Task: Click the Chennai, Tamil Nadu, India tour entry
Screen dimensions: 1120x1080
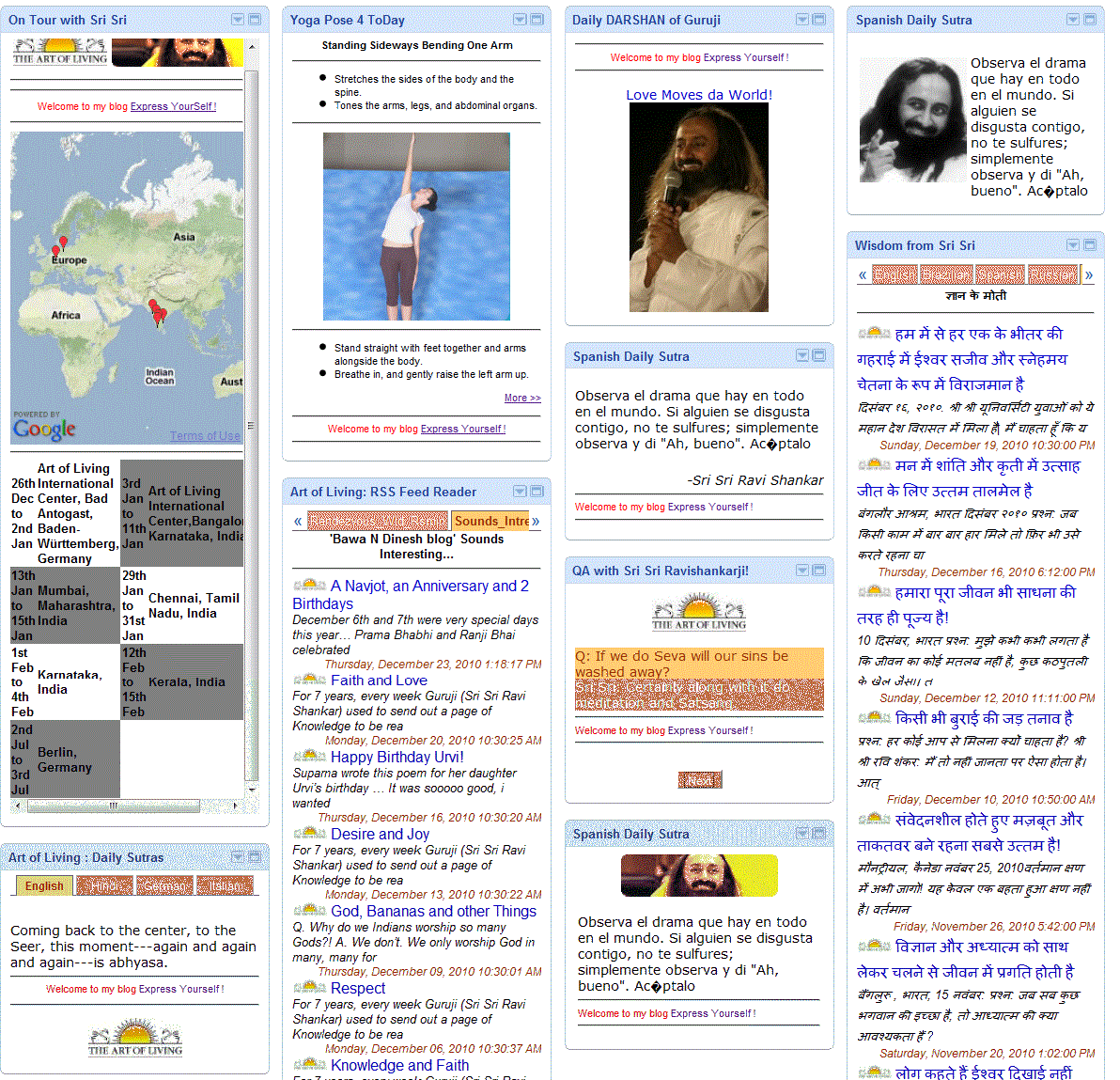Action: (182, 605)
